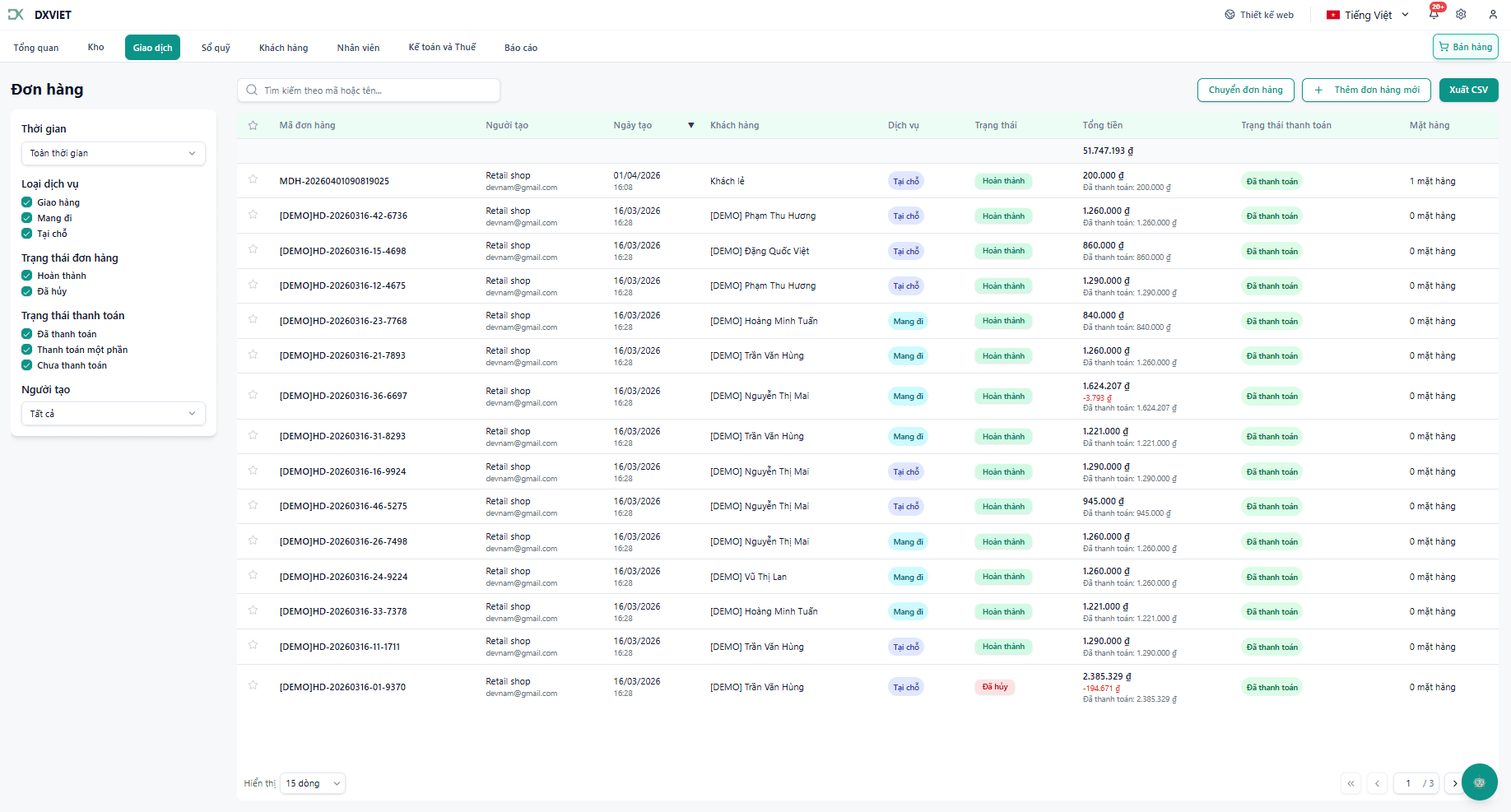Image resolution: width=1511 pixels, height=812 pixels.
Task: Toggle the Đã hủy order status checkbox
Action: coord(27,291)
